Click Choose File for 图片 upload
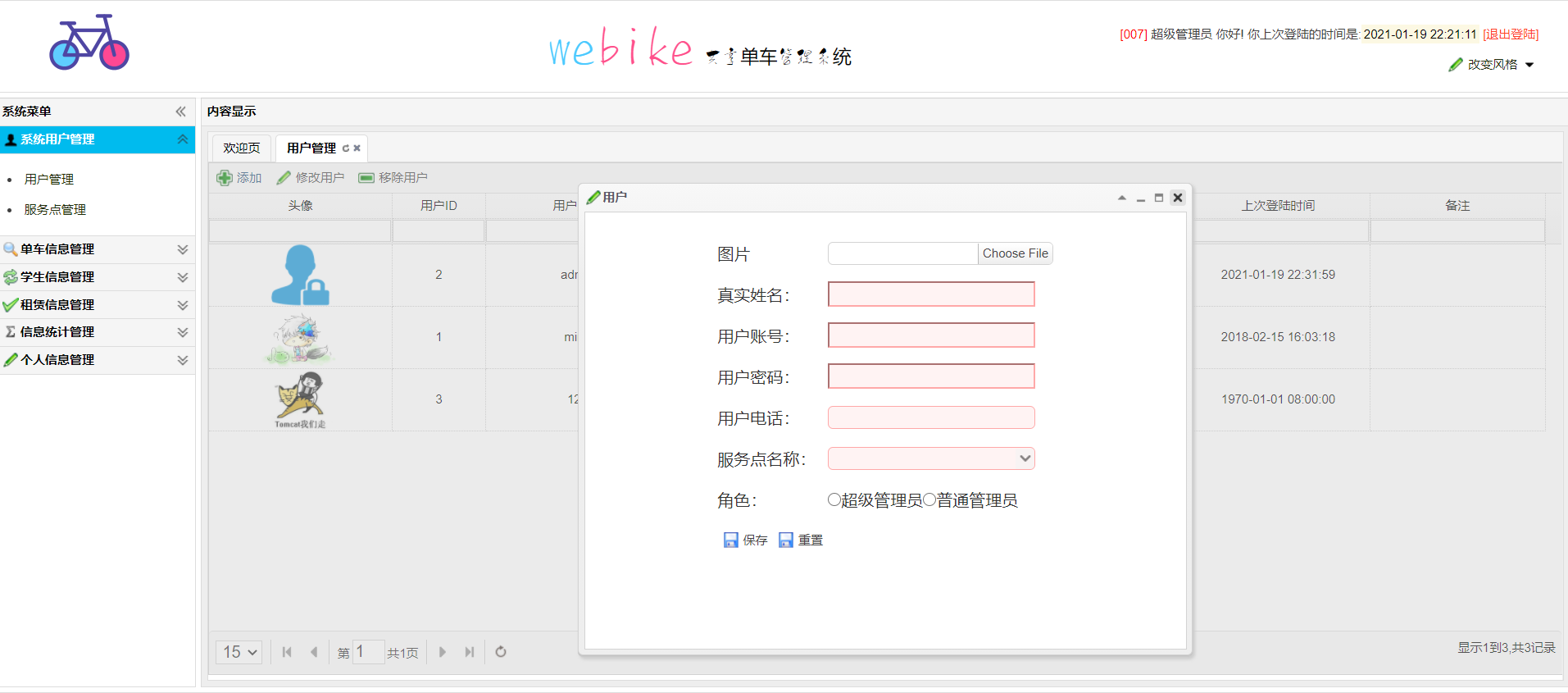The image size is (1568, 693). 1015,253
